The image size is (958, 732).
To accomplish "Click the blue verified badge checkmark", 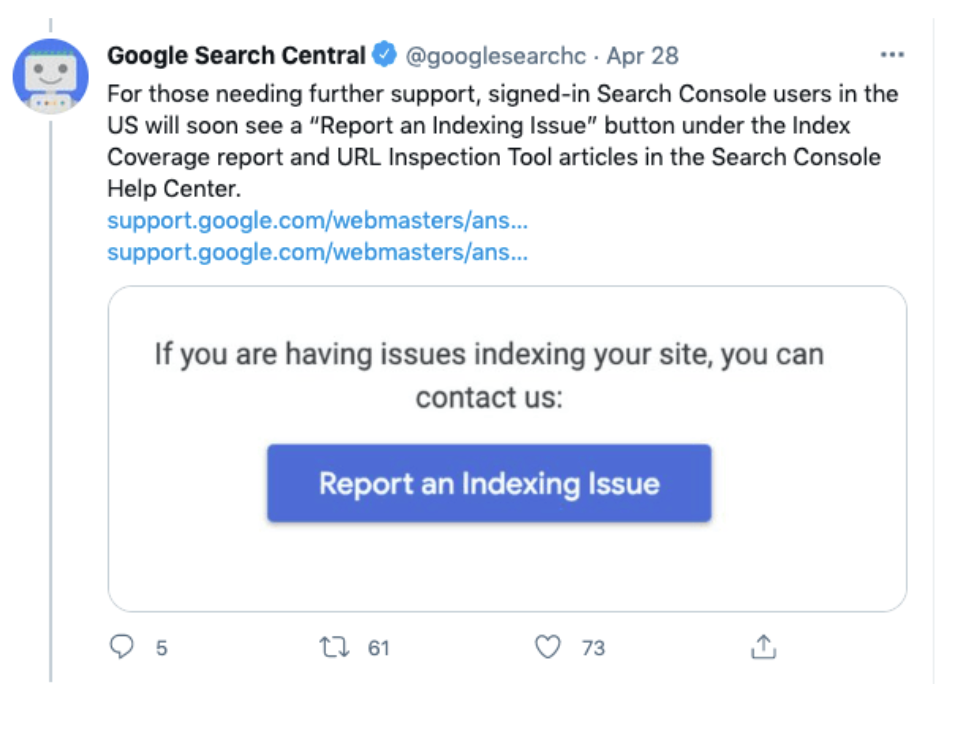I will [x=385, y=55].
